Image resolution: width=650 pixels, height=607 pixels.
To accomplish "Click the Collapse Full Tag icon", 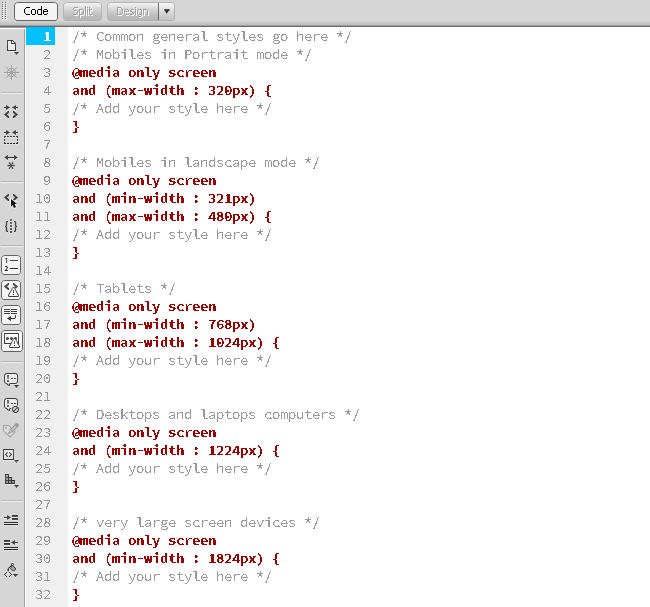I will tap(12, 112).
